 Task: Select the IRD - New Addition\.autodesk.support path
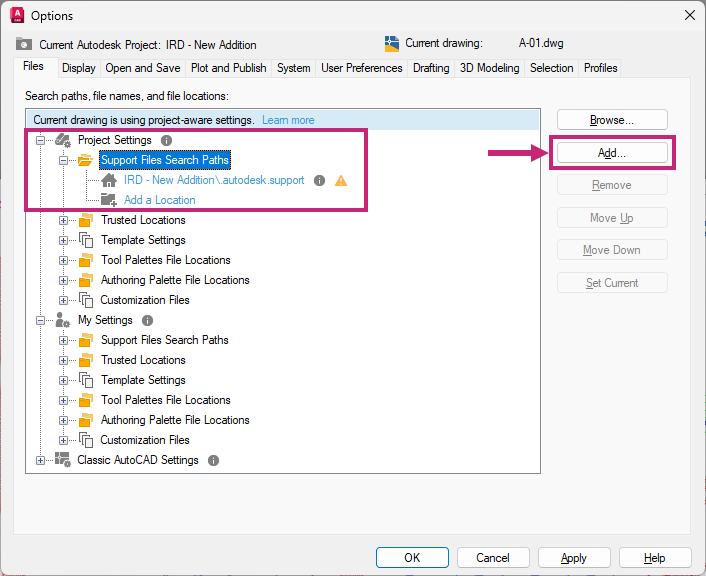tap(214, 180)
